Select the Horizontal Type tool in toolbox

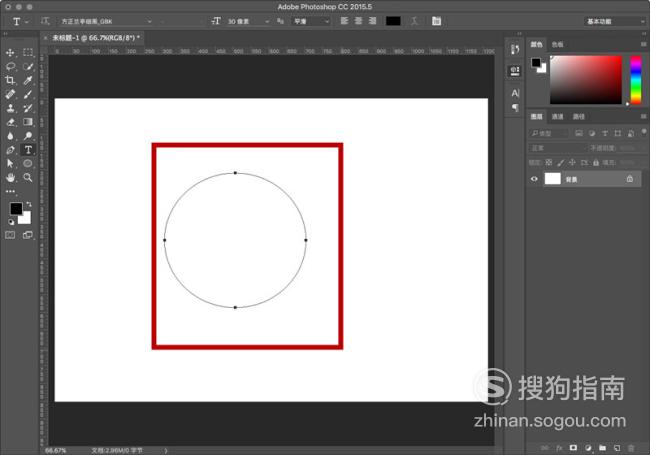point(28,150)
